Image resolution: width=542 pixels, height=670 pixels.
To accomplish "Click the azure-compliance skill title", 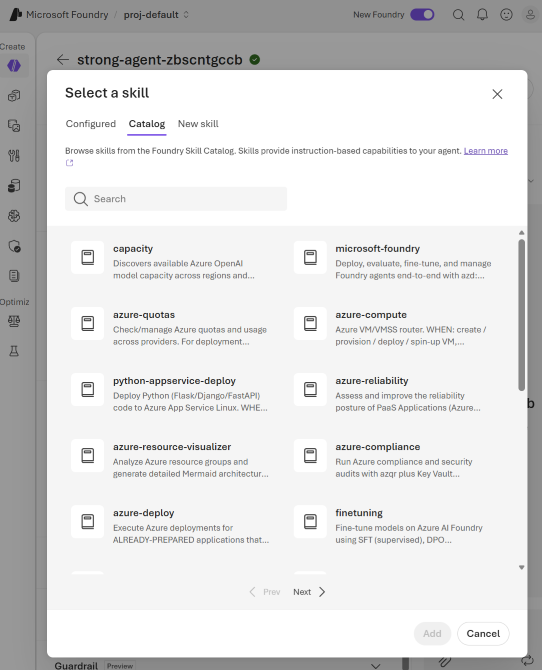I will (378, 447).
